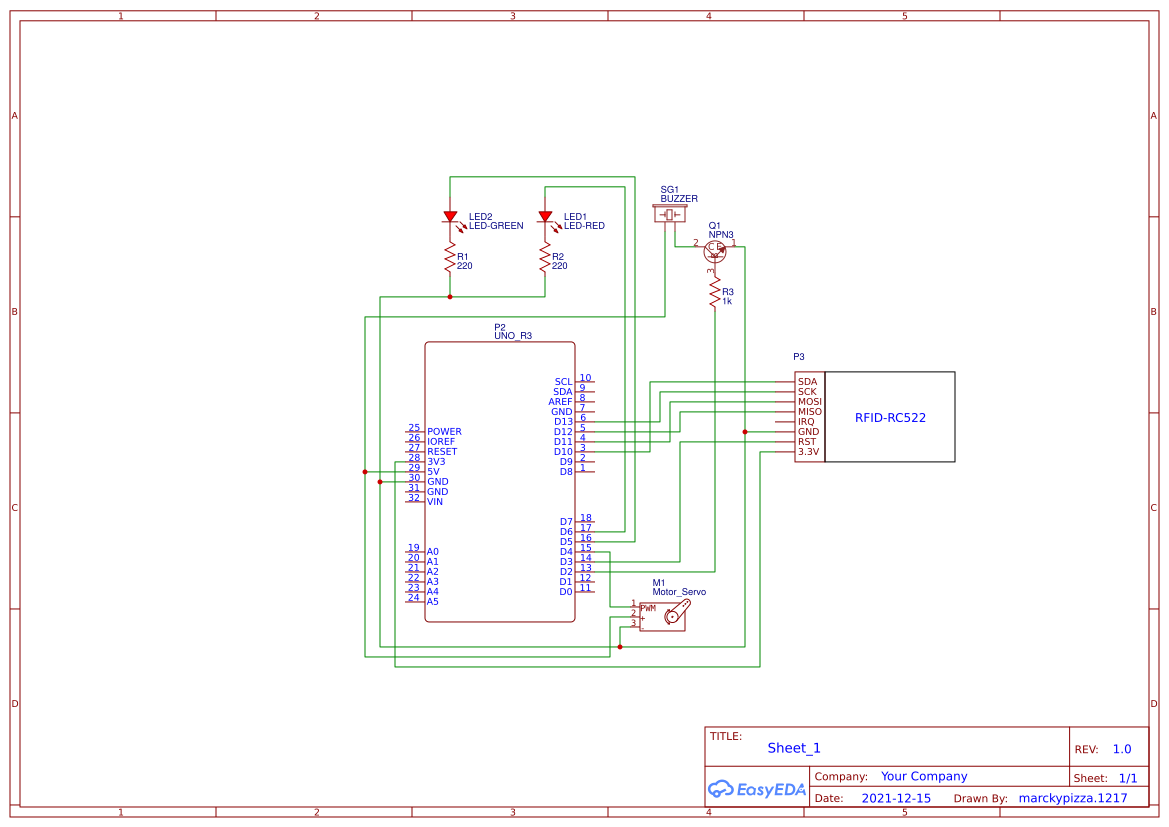Click the revision value 1.0
Screen dimensions: 1169x827
click(x=1122, y=749)
